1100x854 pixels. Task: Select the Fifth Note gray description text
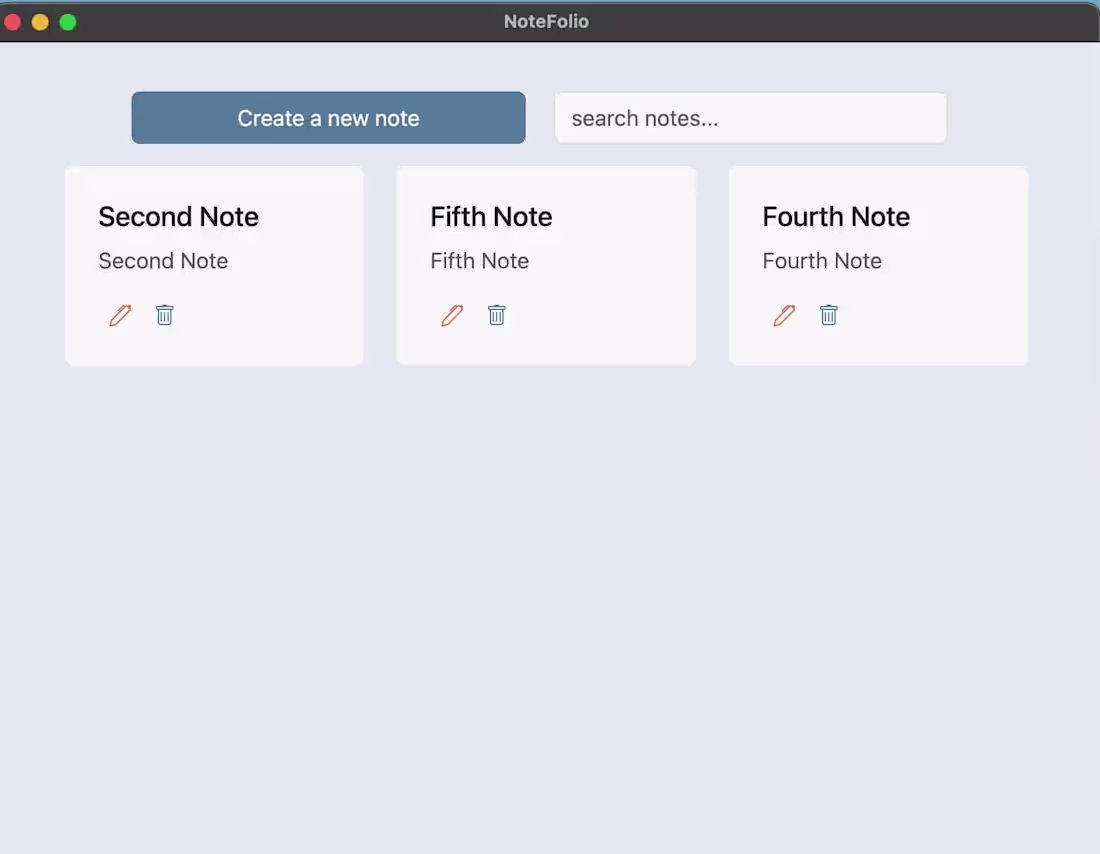pos(479,261)
